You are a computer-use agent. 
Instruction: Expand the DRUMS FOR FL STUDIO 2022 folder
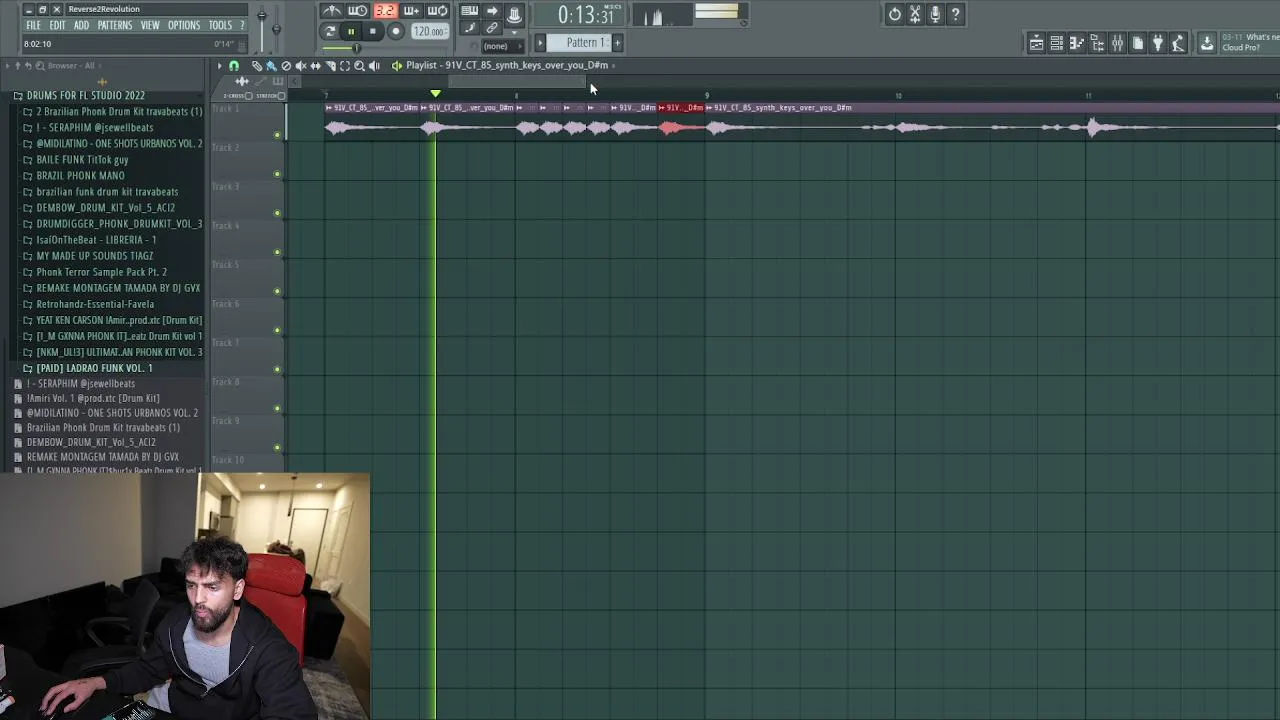[85, 96]
